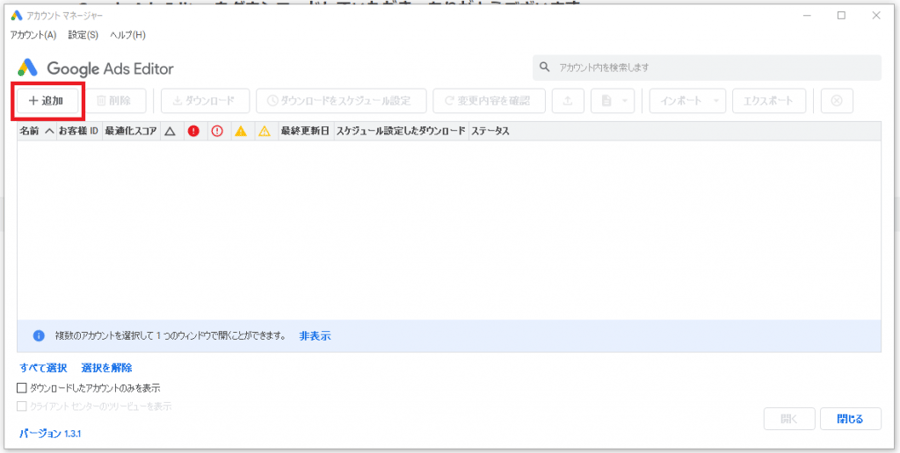Sort by スケジュール設定したダウンロード column header
This screenshot has height=453, width=900.
coord(401,131)
